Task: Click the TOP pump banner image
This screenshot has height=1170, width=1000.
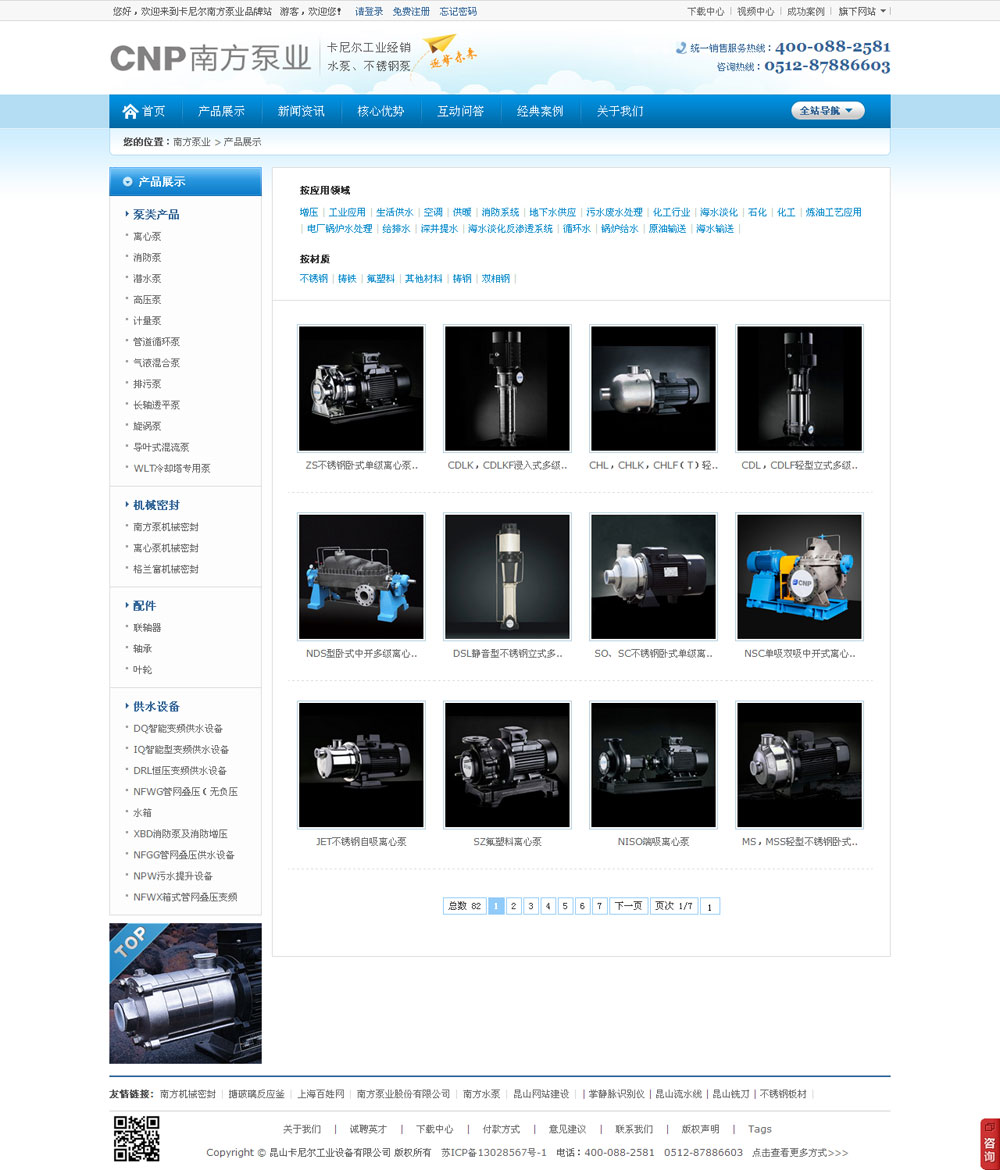Action: click(x=185, y=993)
